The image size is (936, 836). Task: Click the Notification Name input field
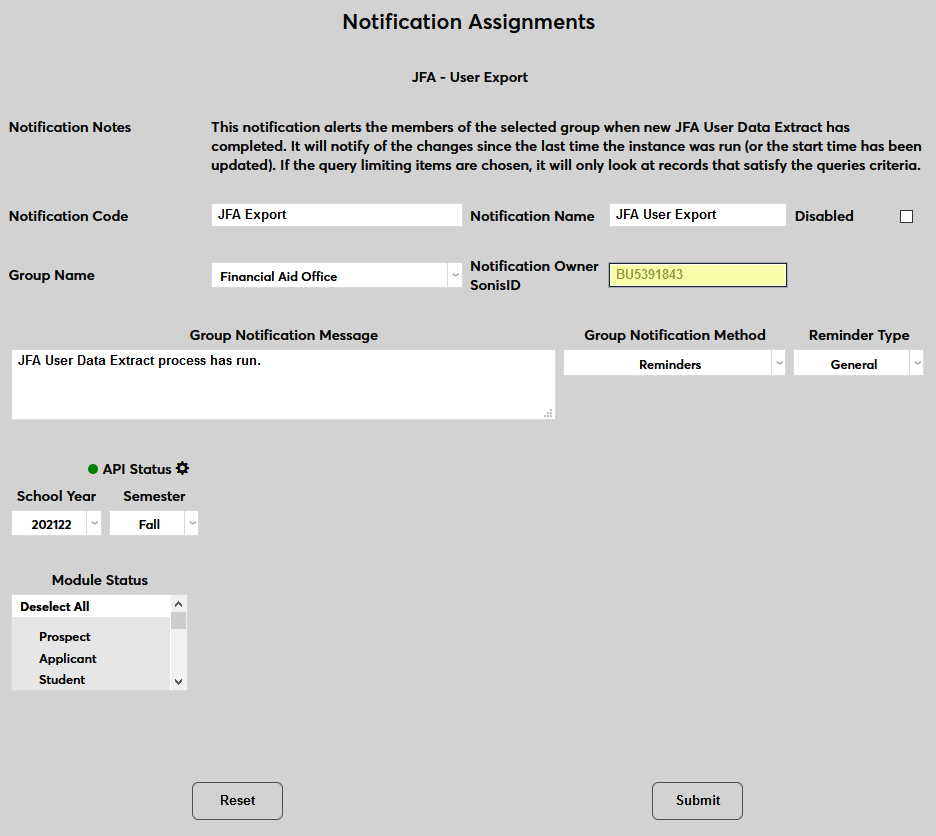(697, 215)
